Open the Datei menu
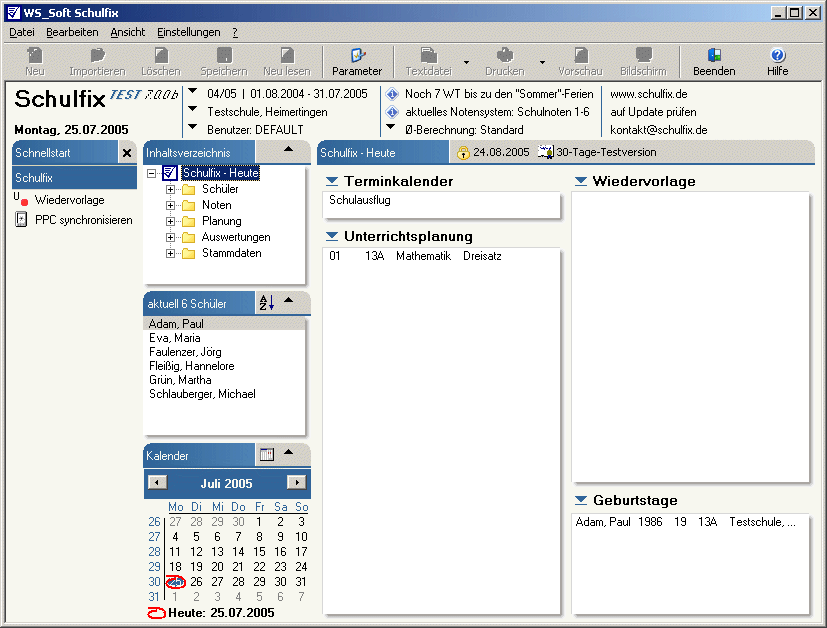Viewport: 827px width, 628px height. [x=22, y=32]
